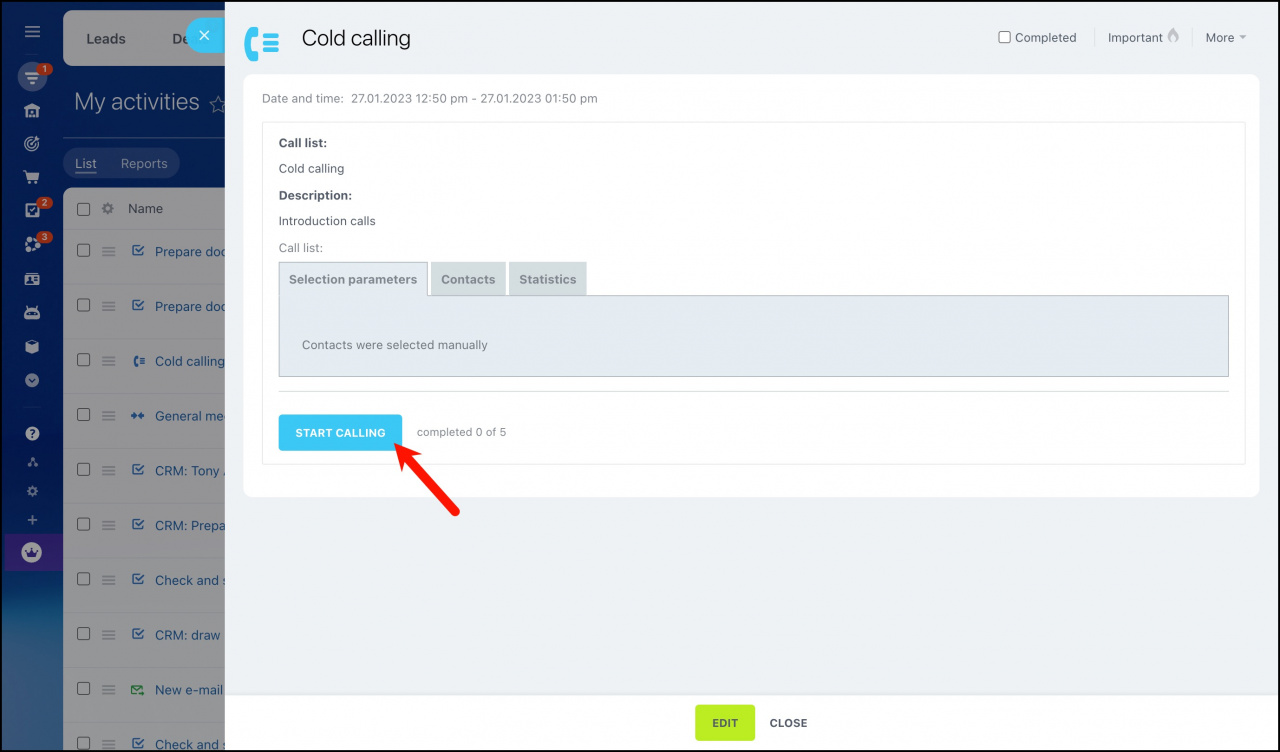Viewport: 1280px width, 752px height.
Task: Sort by the Name column header
Action: (145, 209)
